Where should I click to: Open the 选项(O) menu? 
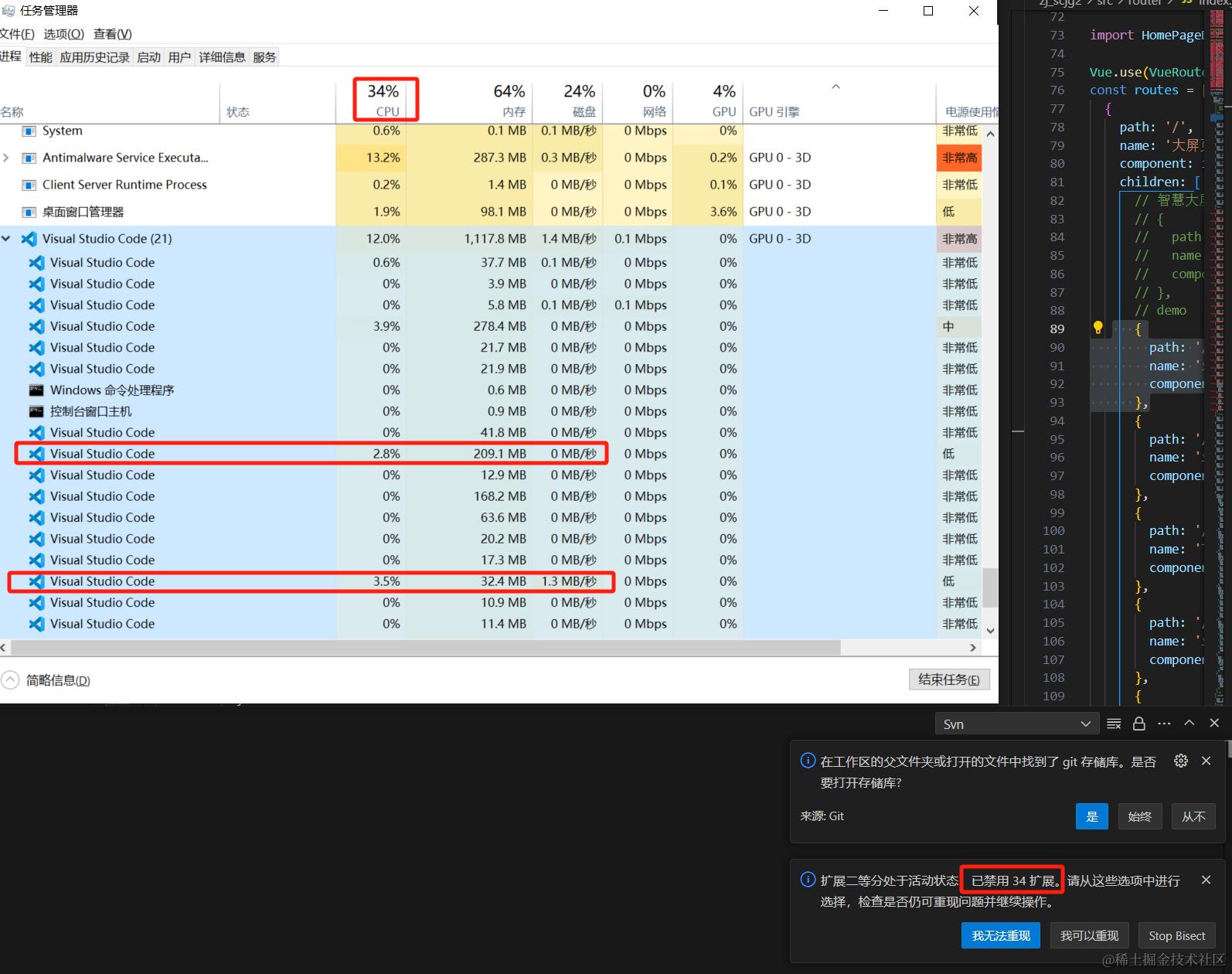tap(63, 34)
